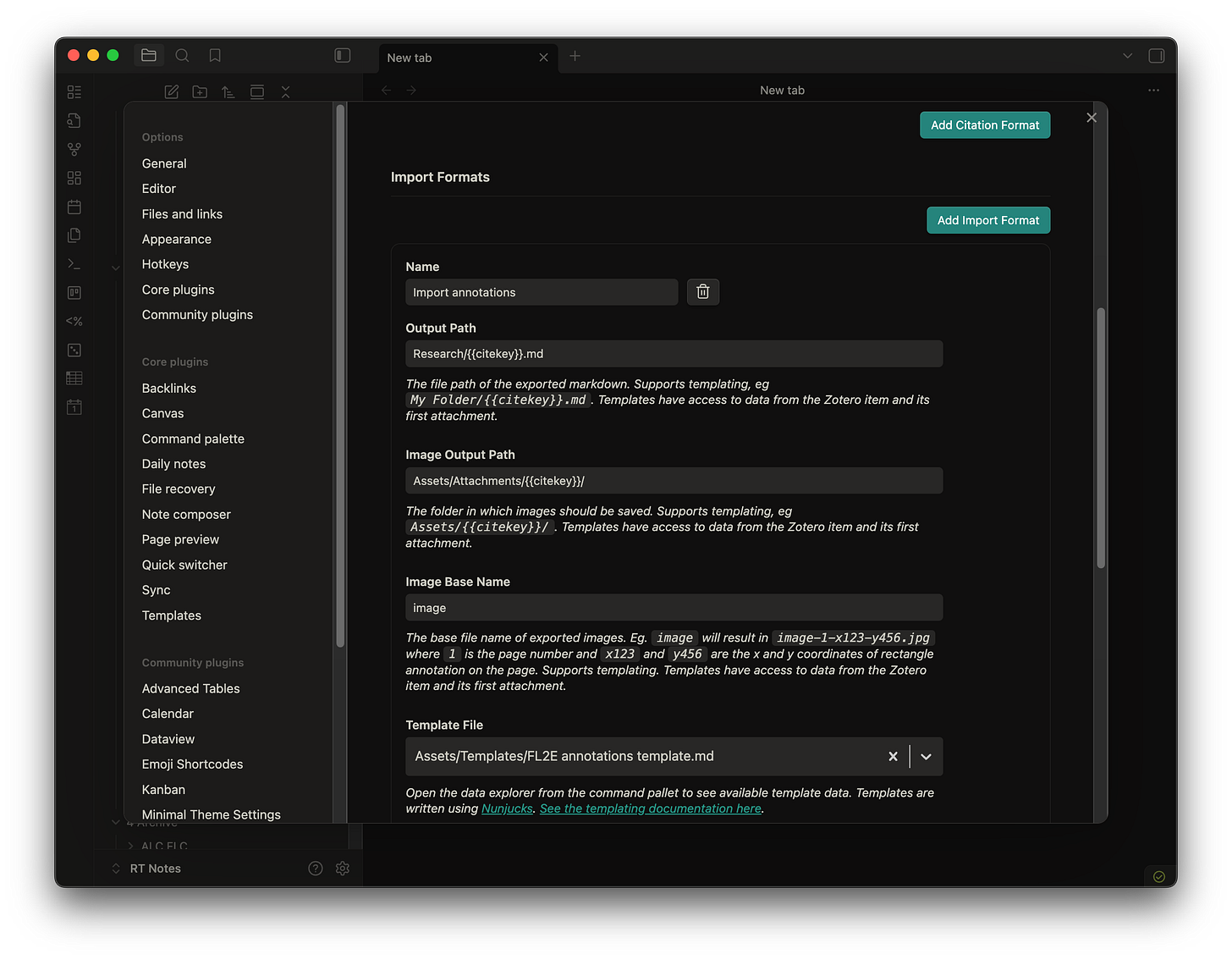
Task: Click the topmost ribbon list-layout icon
Action: coord(74,91)
